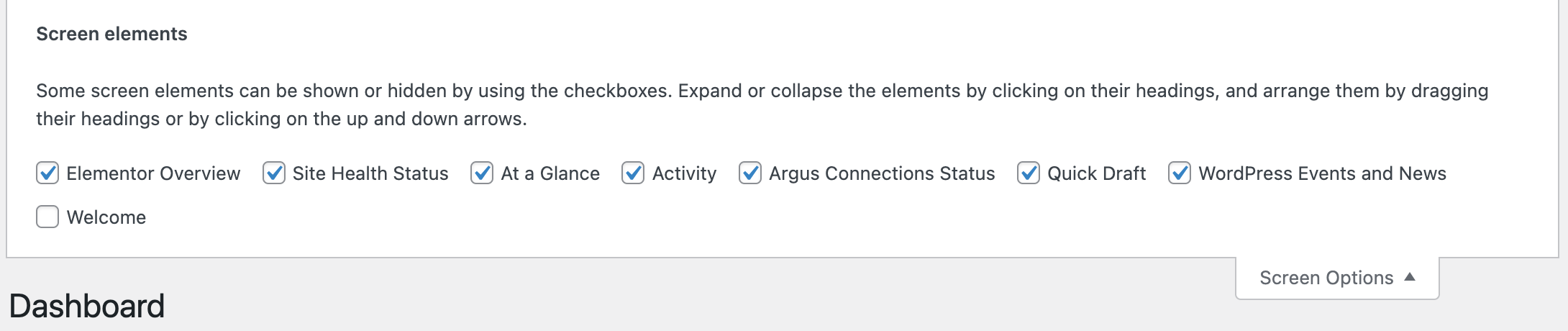Uncheck the WordPress Events and News box
Image resolution: width=1568 pixels, height=331 pixels.
(1180, 173)
